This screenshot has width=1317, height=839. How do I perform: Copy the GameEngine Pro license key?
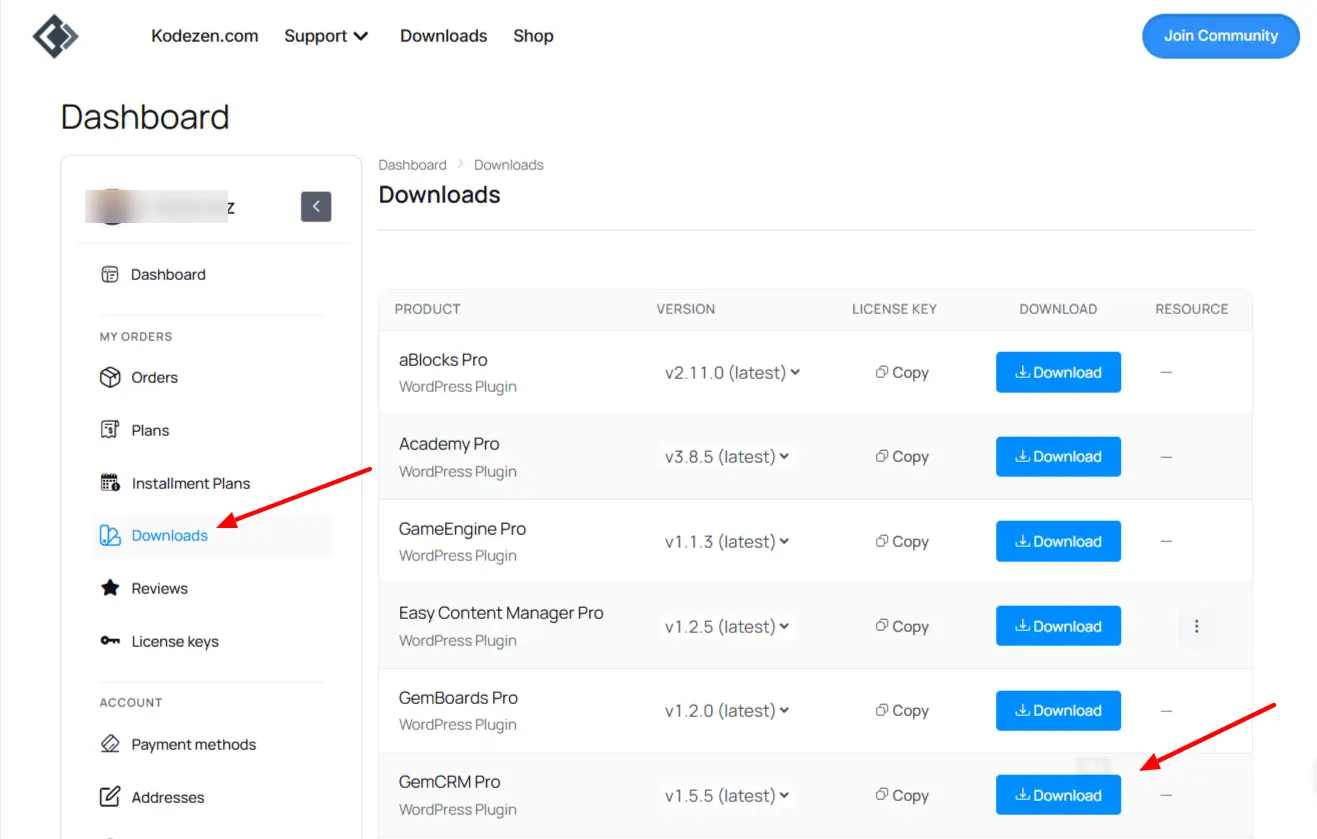pyautogui.click(x=902, y=541)
